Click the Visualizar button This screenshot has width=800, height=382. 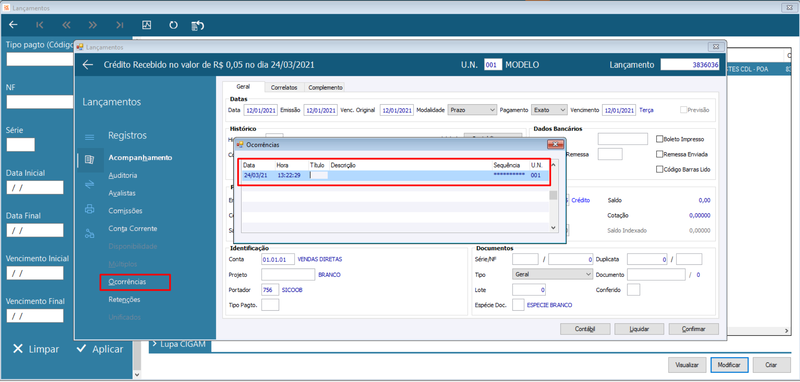687,365
